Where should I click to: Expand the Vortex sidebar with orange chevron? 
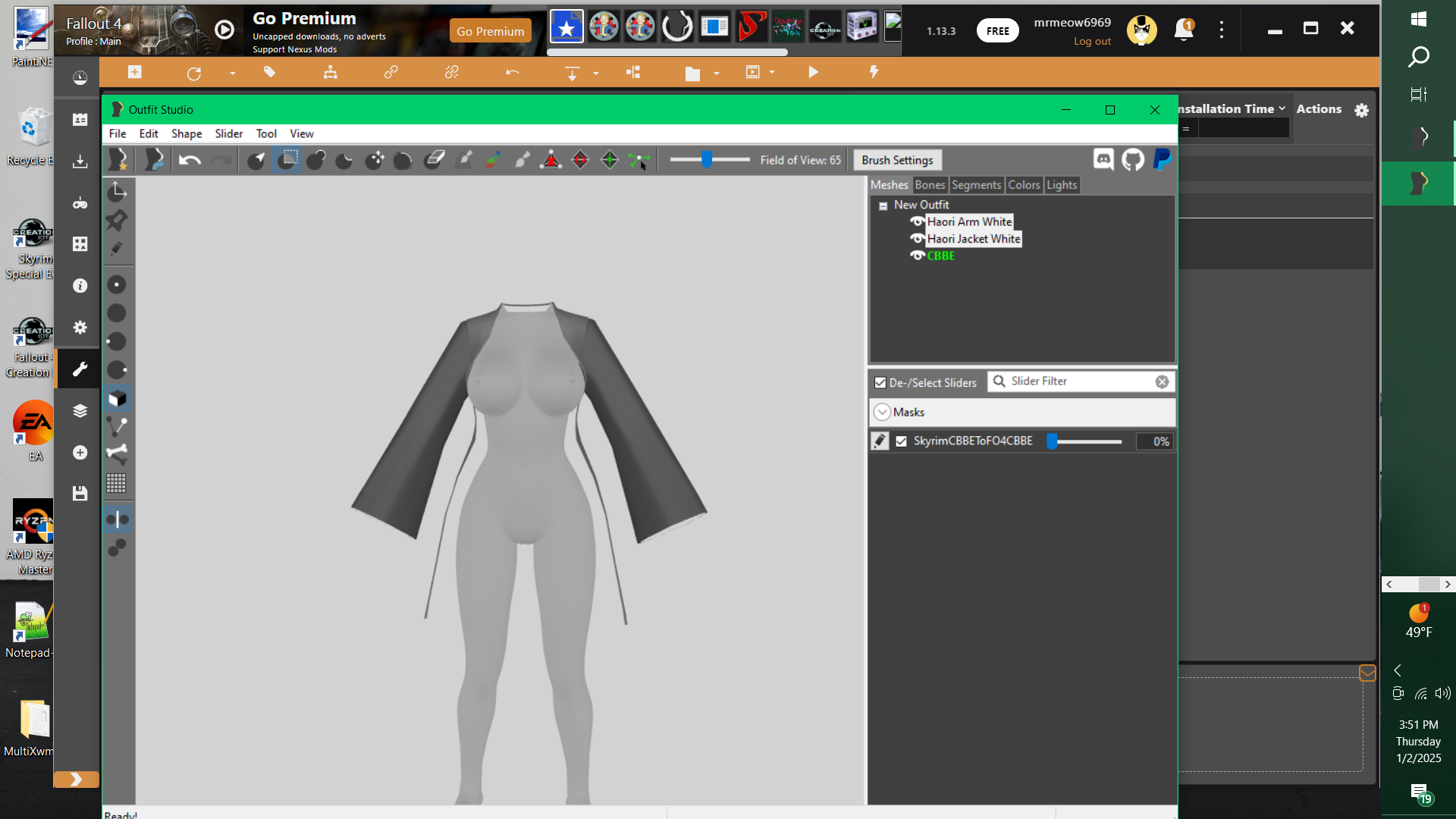pyautogui.click(x=76, y=780)
